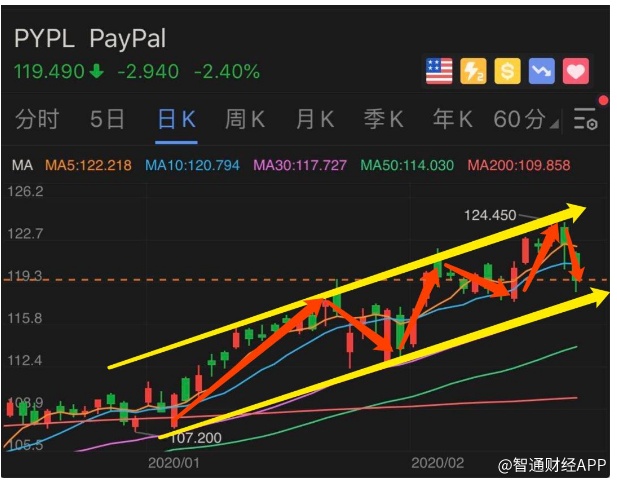617x485 pixels.
Task: Click the 2020/01 date axis label
Action: click(x=174, y=463)
